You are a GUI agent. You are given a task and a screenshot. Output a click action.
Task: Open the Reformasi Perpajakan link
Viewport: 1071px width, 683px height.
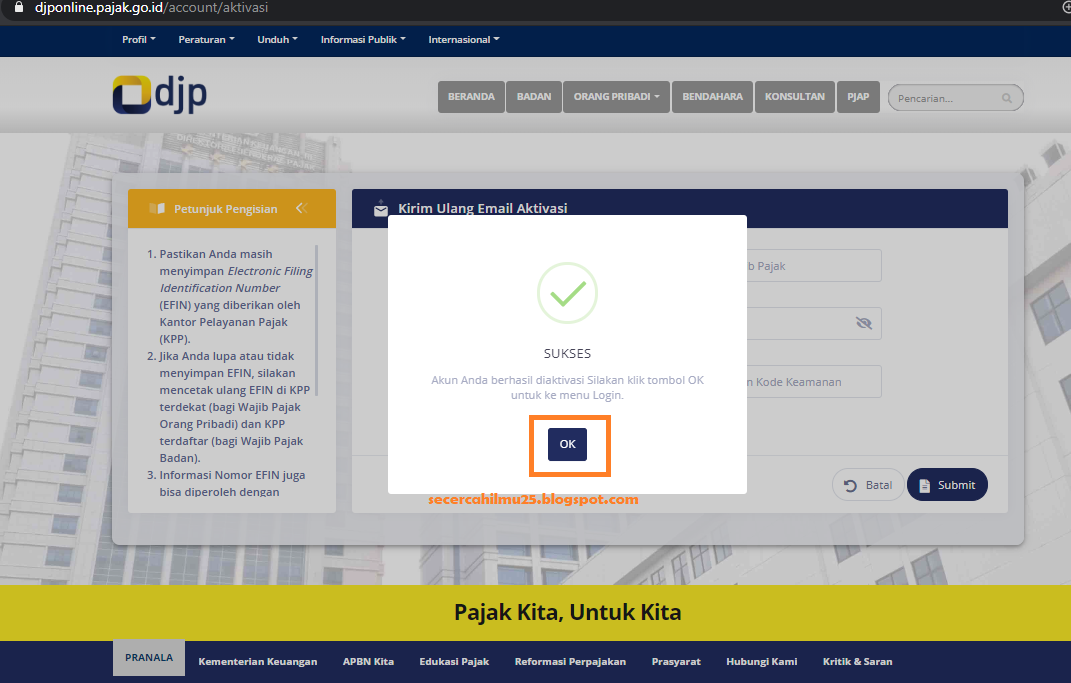(x=570, y=662)
